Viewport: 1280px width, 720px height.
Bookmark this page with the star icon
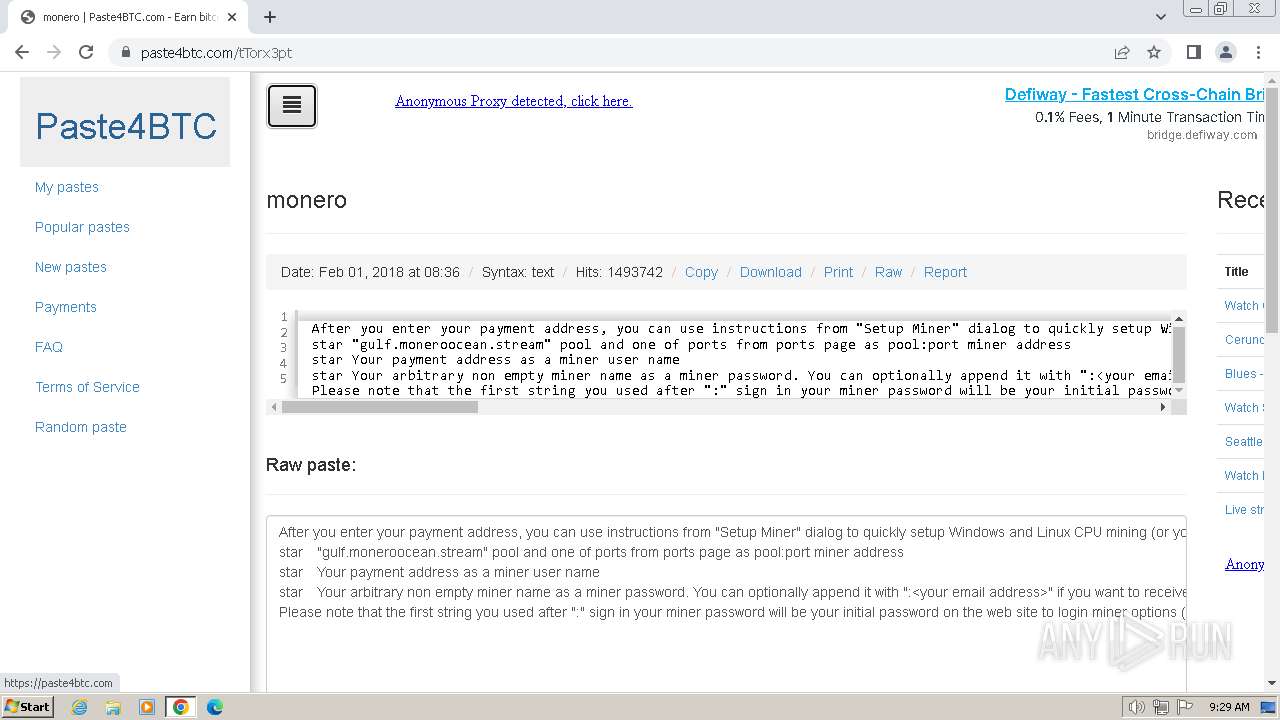(1154, 52)
